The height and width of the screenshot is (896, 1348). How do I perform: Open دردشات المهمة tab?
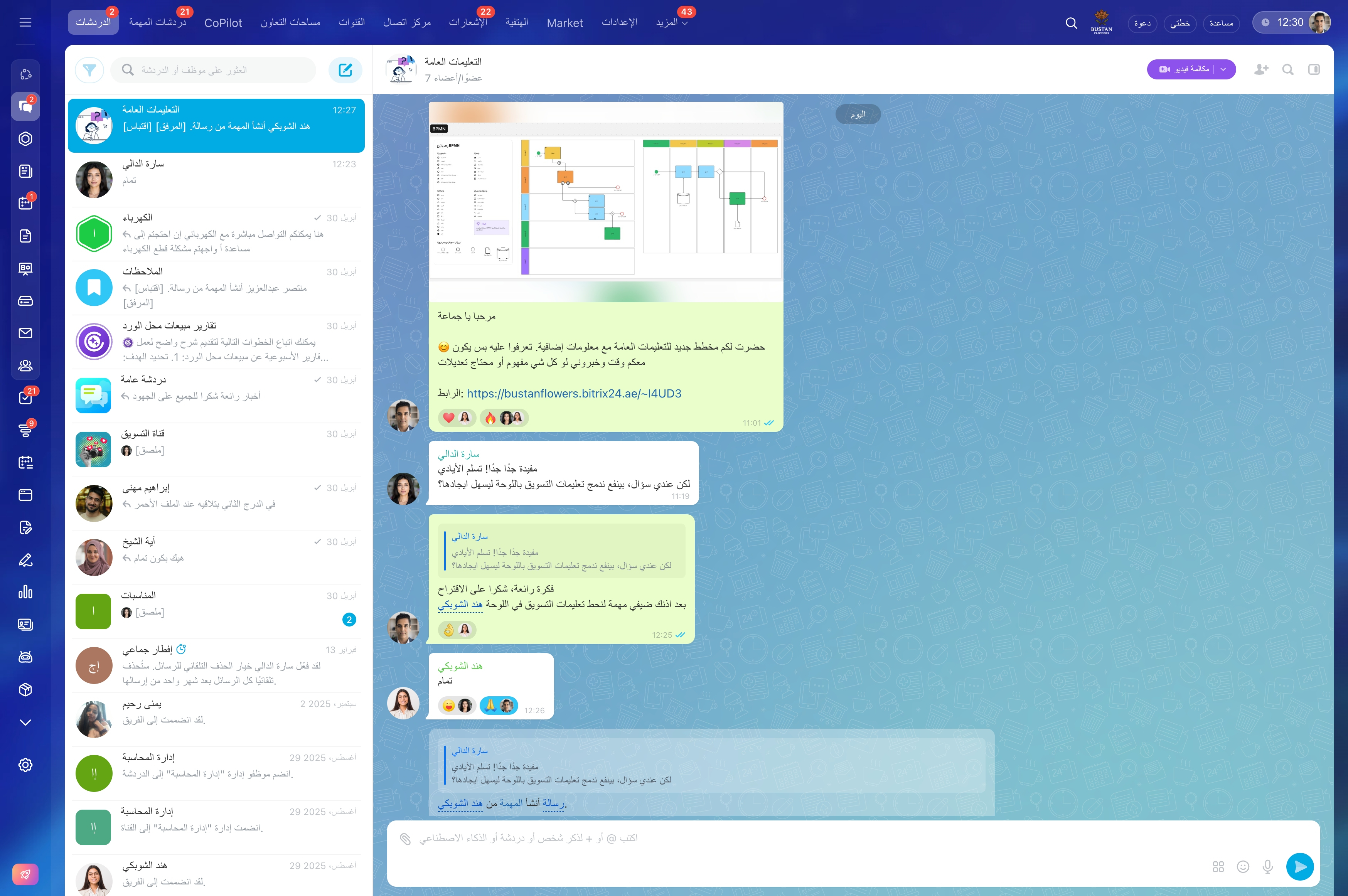(157, 22)
